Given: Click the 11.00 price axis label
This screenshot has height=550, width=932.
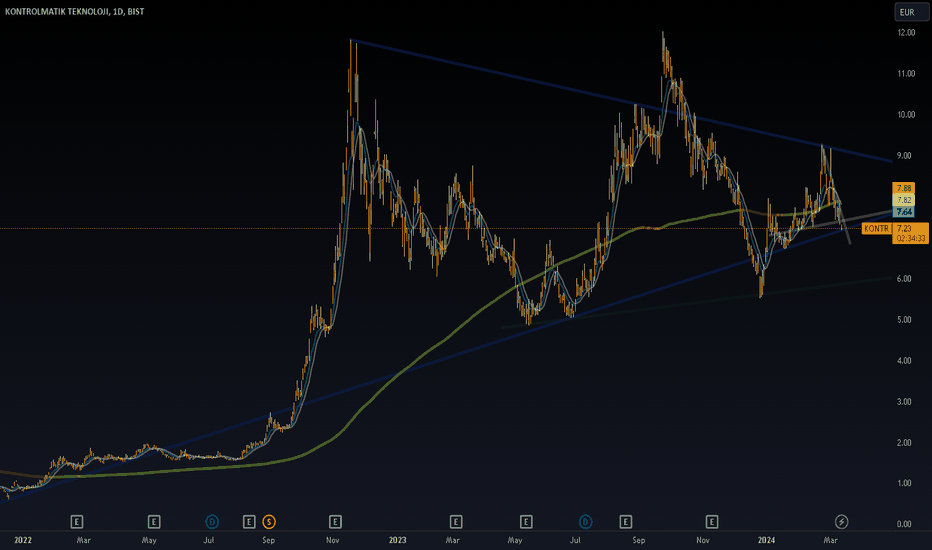Looking at the screenshot, I should (906, 74).
